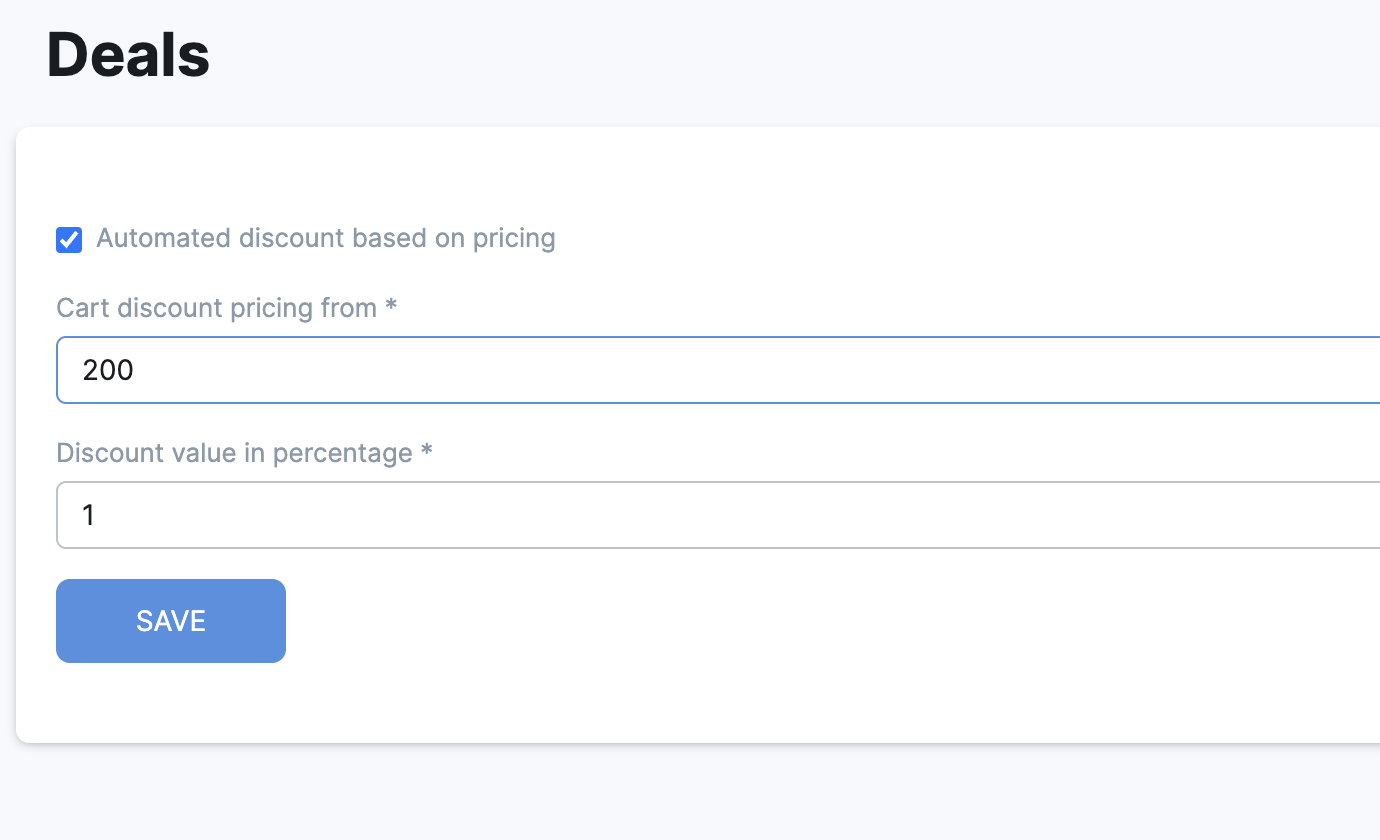Click the 'Automated discount based on pricing' label

(325, 238)
